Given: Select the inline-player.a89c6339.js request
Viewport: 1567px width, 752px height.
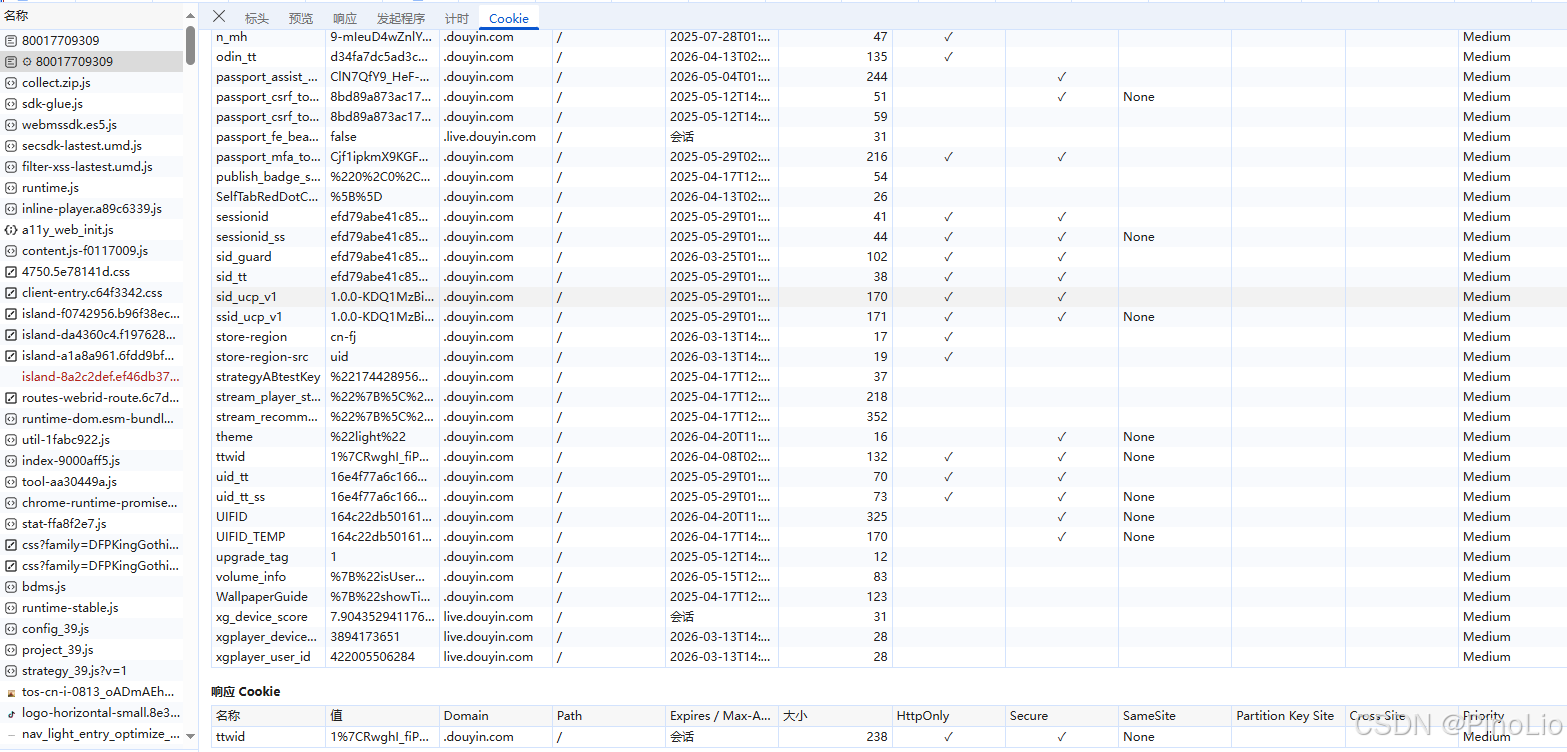Looking at the screenshot, I should [x=92, y=209].
